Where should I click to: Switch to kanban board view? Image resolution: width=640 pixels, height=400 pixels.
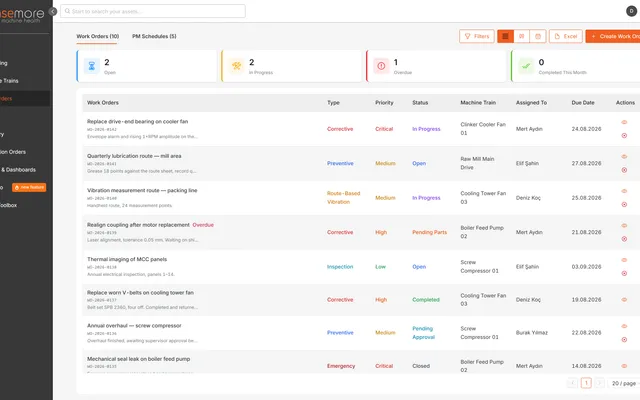pyautogui.click(x=522, y=36)
